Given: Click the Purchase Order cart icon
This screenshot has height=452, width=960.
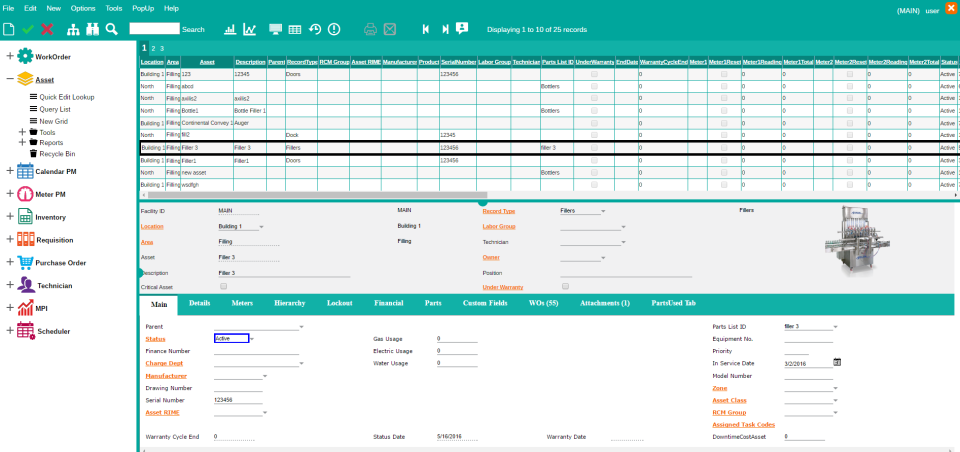Looking at the screenshot, I should coord(25,262).
